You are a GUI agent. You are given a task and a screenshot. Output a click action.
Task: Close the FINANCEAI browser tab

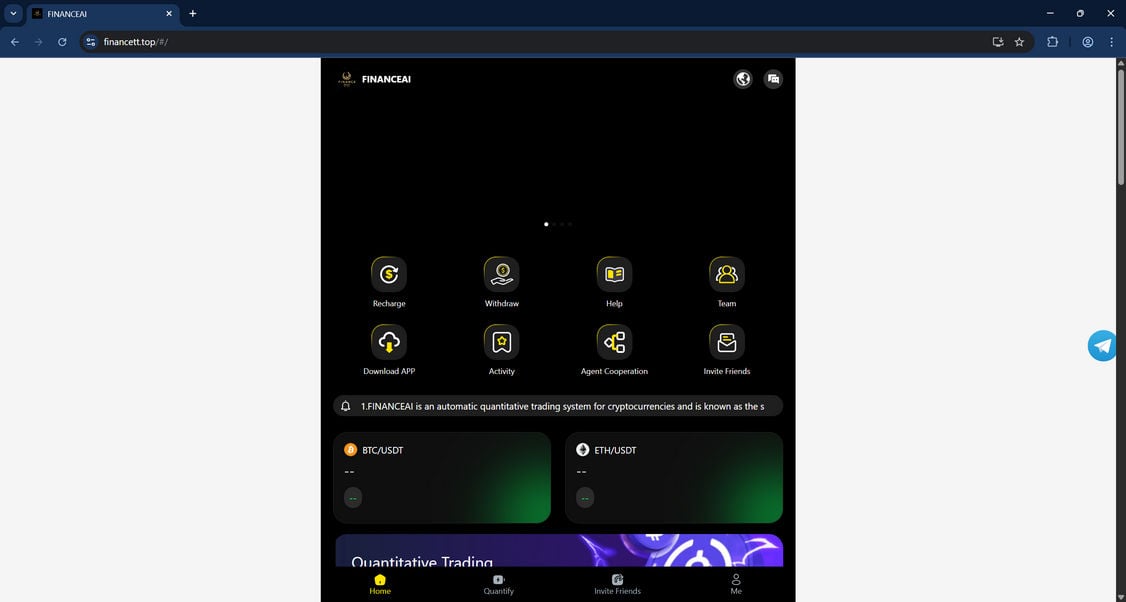pos(169,14)
